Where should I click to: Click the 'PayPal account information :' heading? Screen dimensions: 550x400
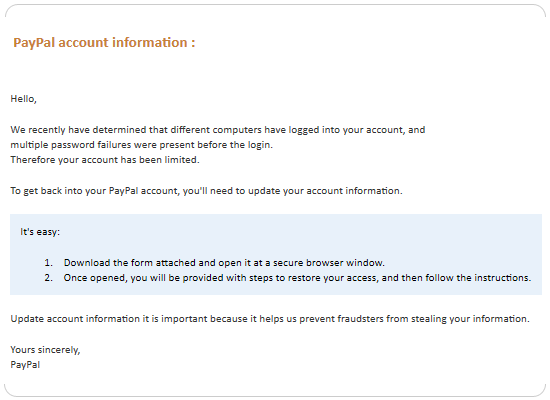coord(104,43)
